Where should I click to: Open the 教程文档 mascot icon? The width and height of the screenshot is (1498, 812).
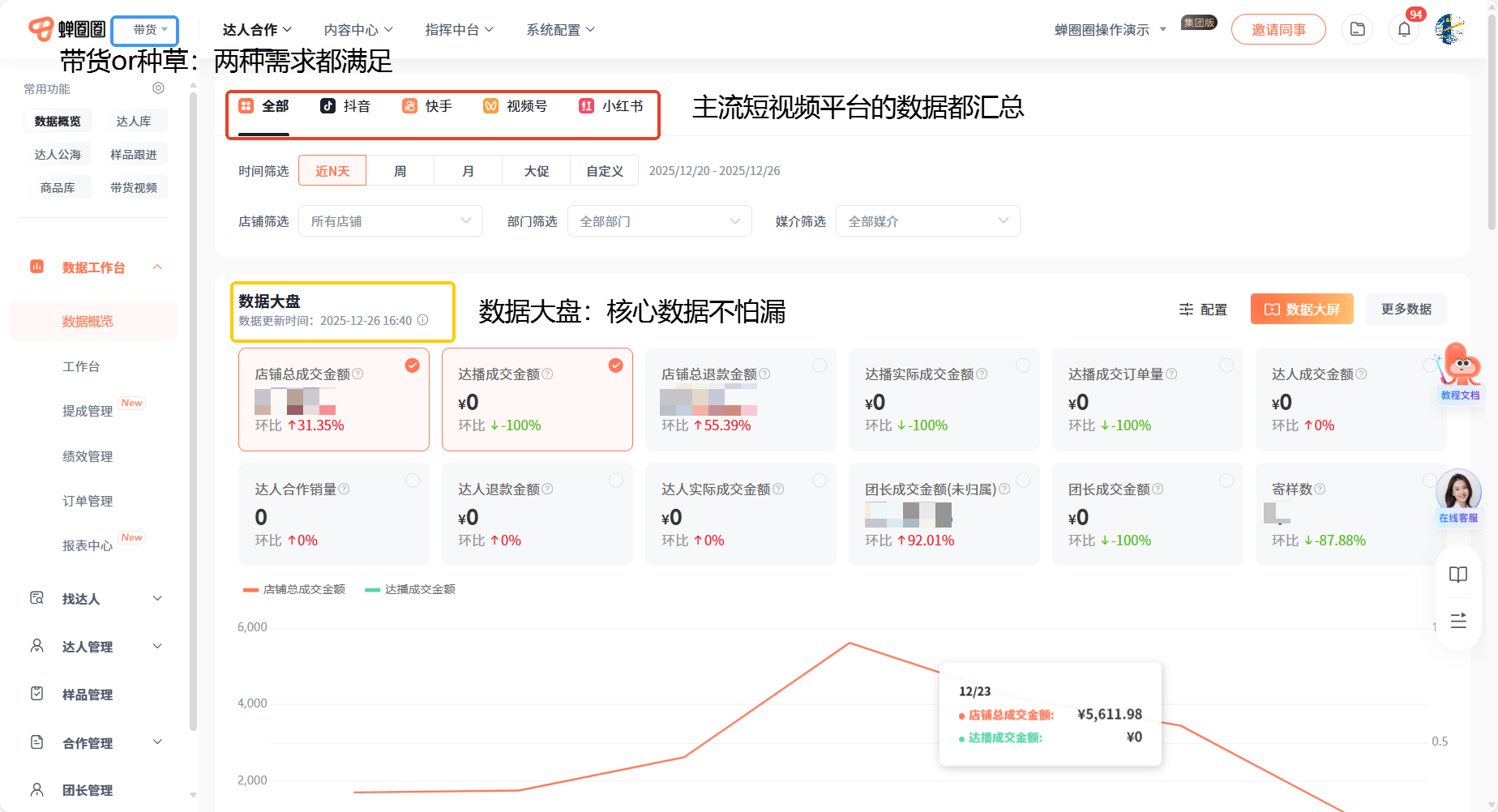(1460, 373)
